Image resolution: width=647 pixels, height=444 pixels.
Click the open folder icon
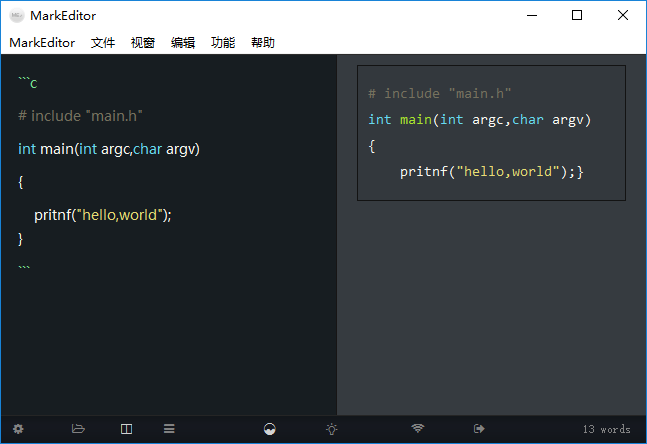[x=78, y=429]
